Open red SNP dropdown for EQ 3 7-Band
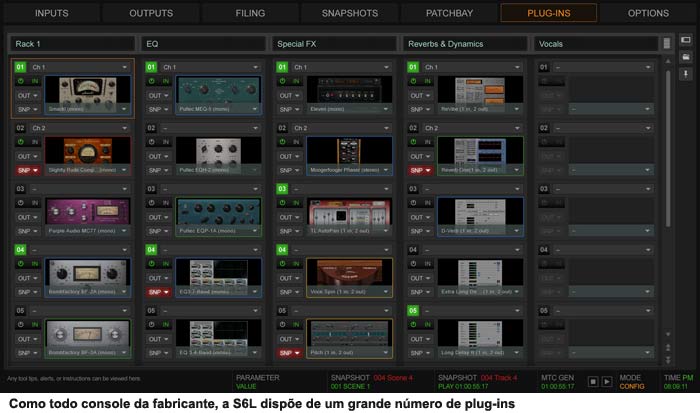Screen dimensions: 700x413 (158, 292)
